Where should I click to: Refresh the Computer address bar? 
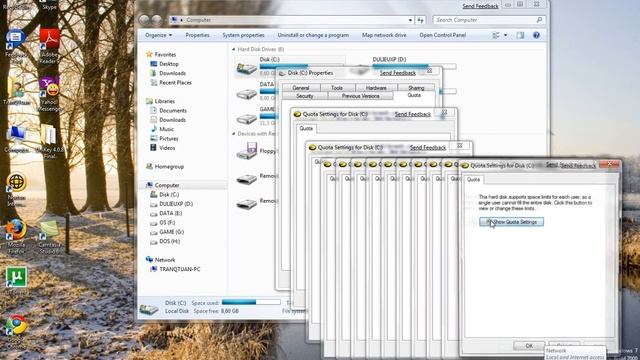tap(421, 20)
